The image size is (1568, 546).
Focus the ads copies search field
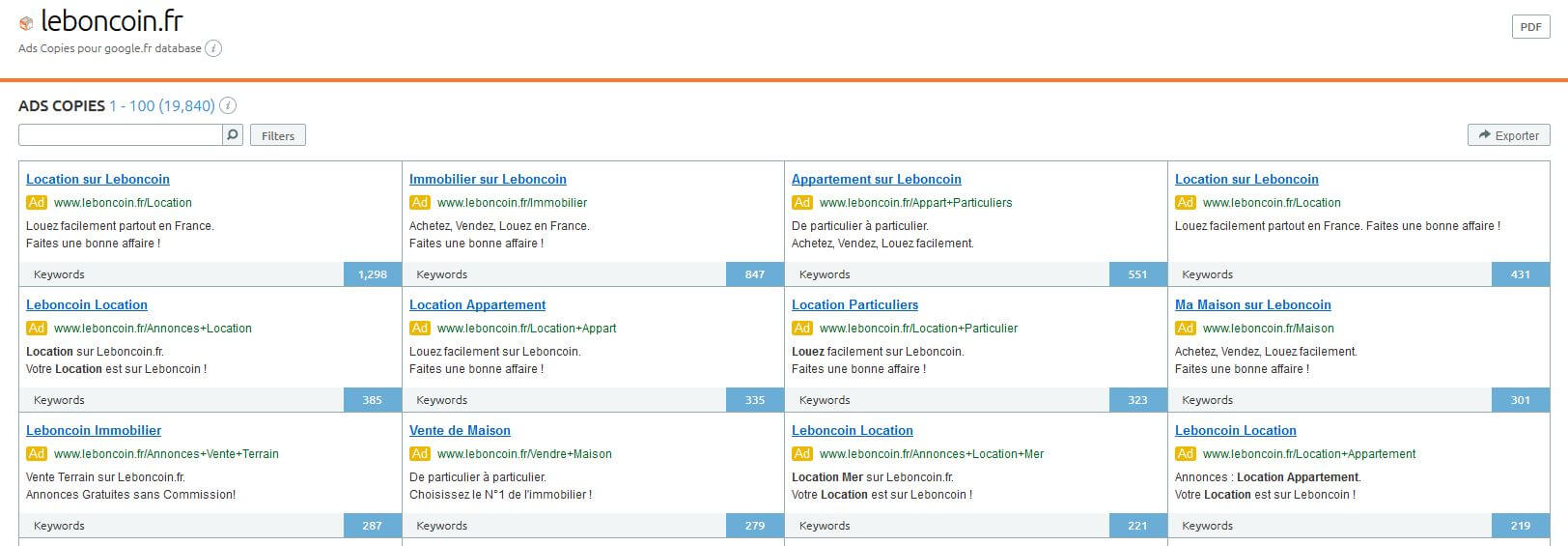tap(121, 135)
